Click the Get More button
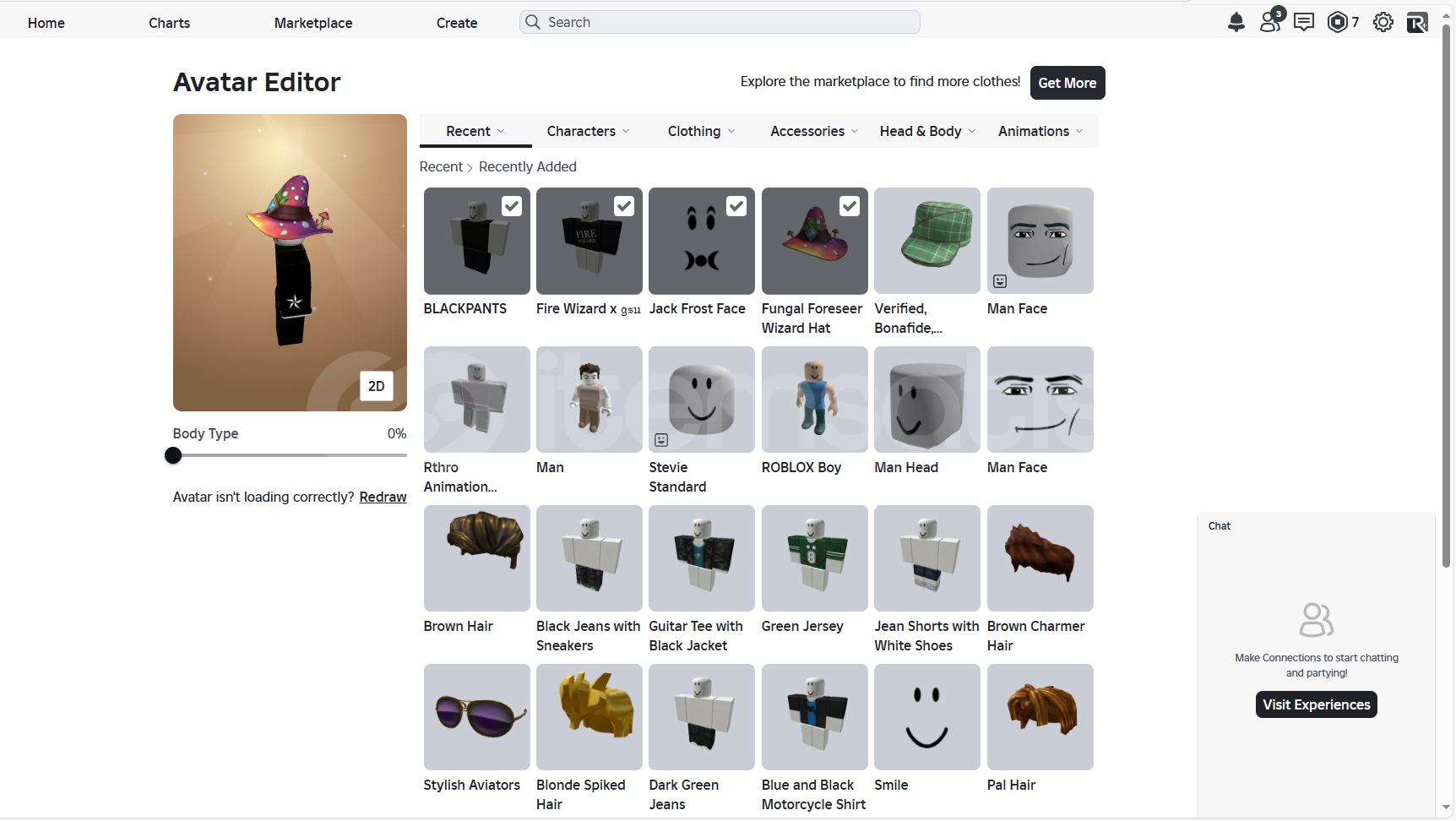The height and width of the screenshot is (821, 1456). [x=1068, y=83]
